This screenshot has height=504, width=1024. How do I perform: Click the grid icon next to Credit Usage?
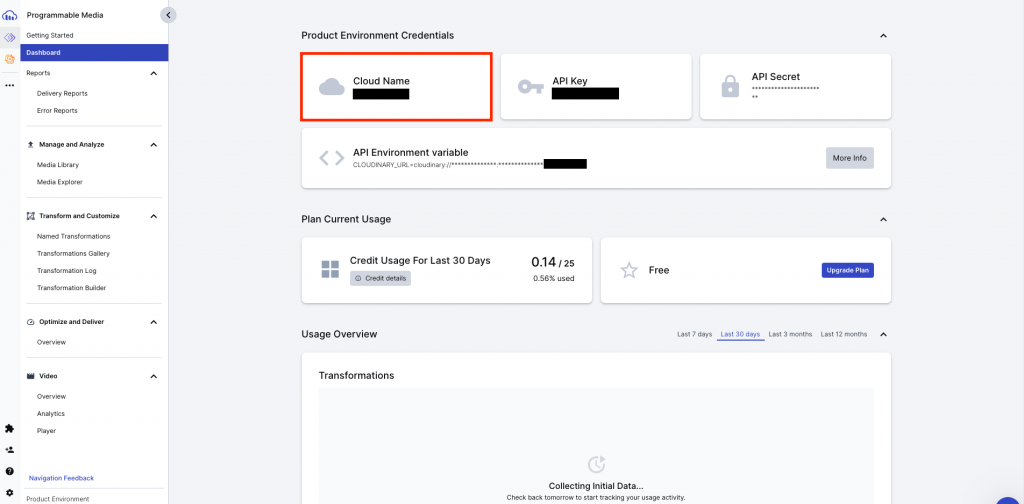click(330, 269)
